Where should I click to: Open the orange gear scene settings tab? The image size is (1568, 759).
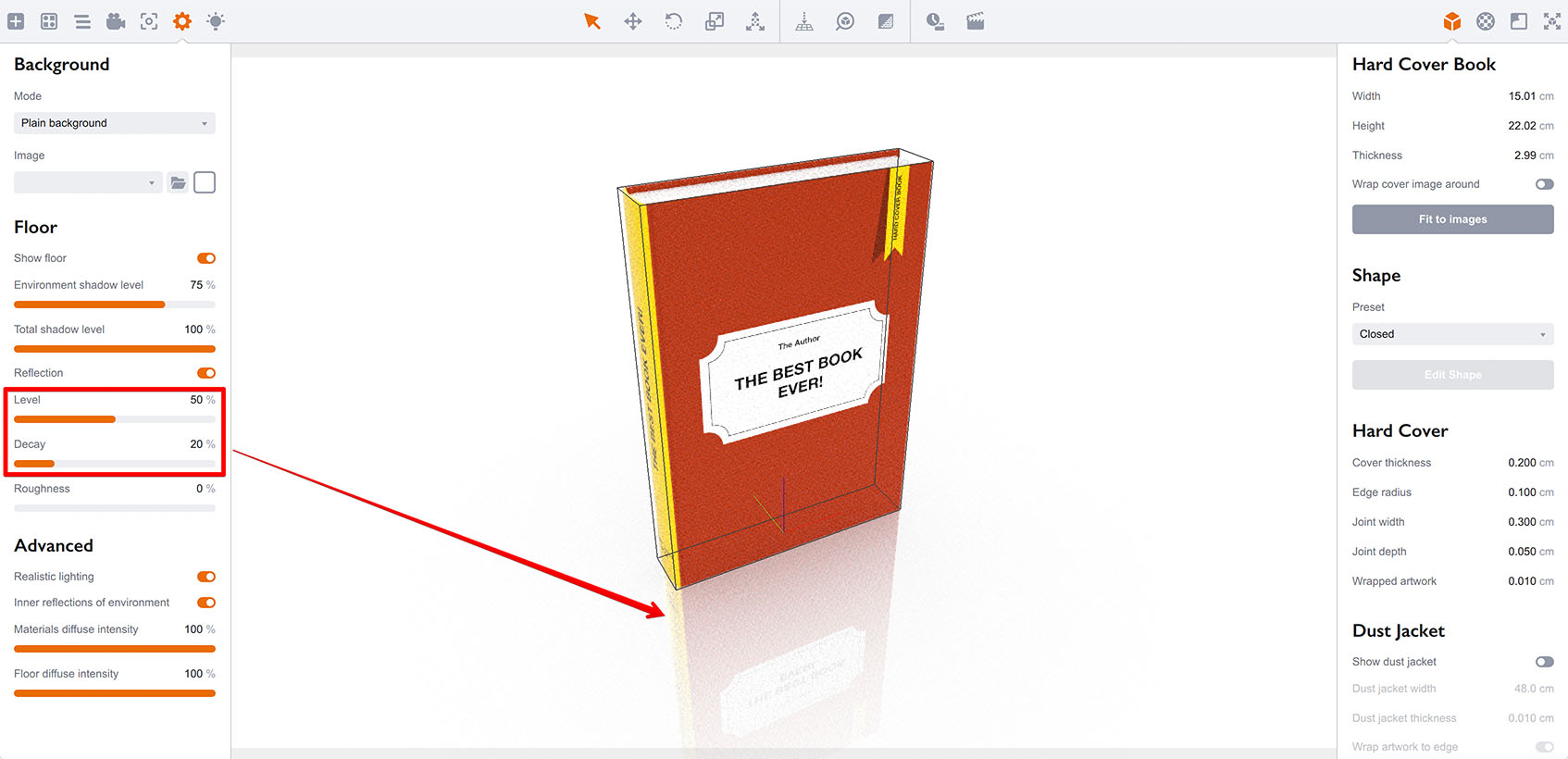[182, 21]
